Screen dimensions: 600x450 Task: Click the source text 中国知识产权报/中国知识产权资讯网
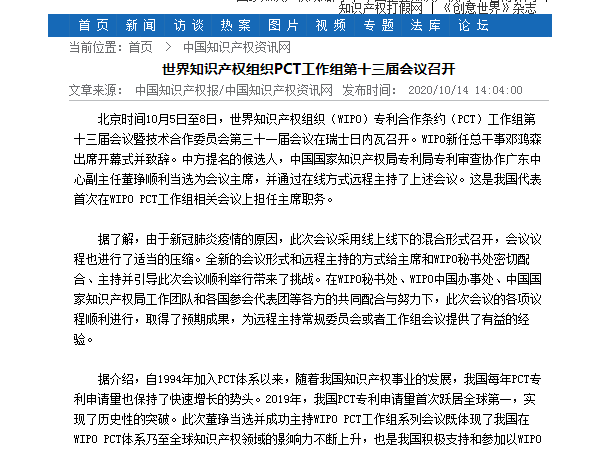[234, 90]
